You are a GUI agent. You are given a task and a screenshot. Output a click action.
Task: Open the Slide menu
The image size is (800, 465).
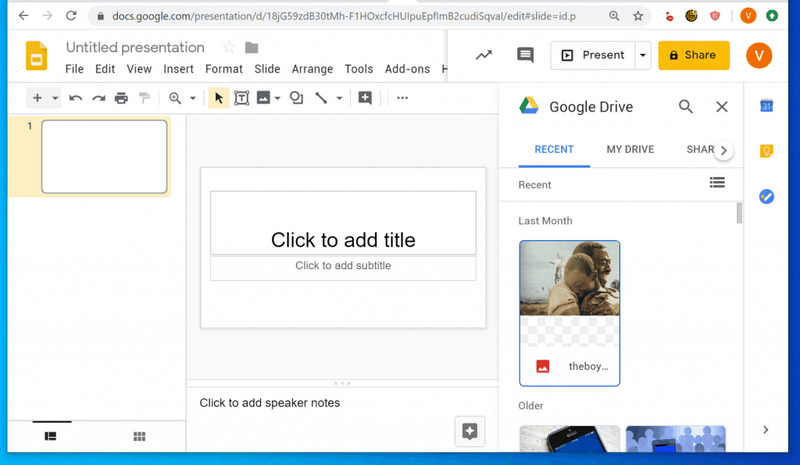[x=267, y=69]
